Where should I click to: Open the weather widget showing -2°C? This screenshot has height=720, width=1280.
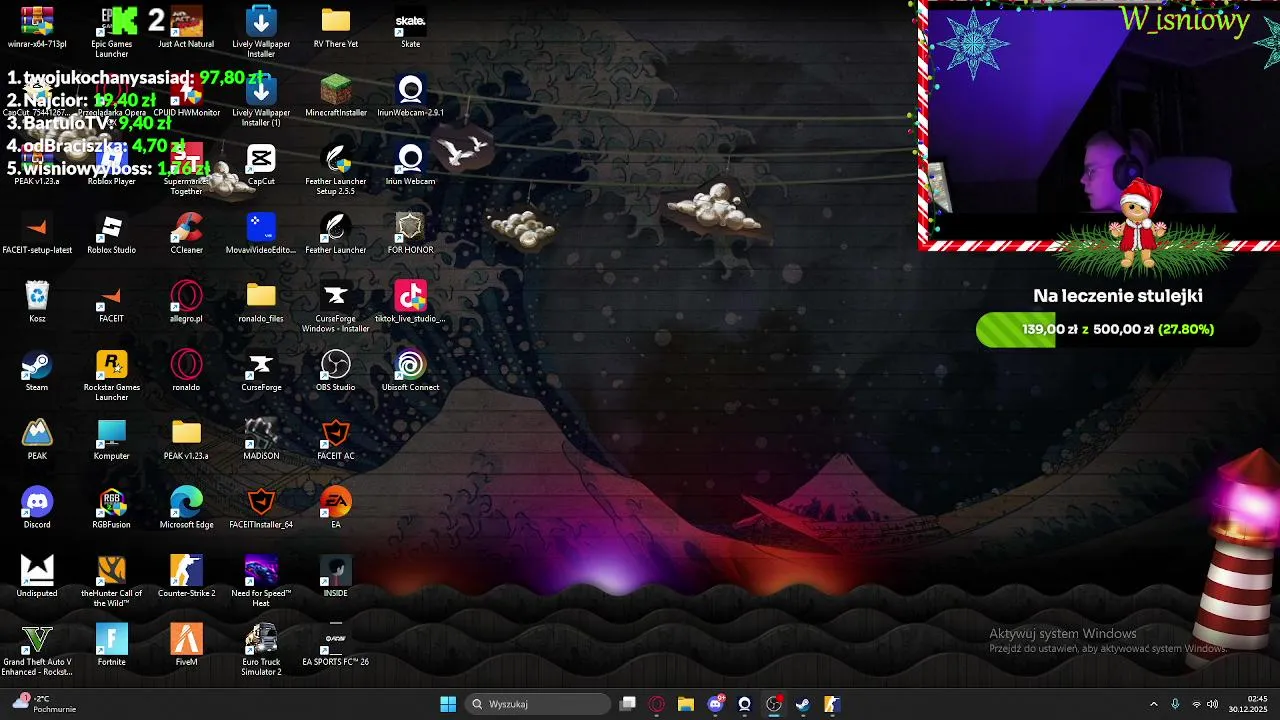(45, 704)
